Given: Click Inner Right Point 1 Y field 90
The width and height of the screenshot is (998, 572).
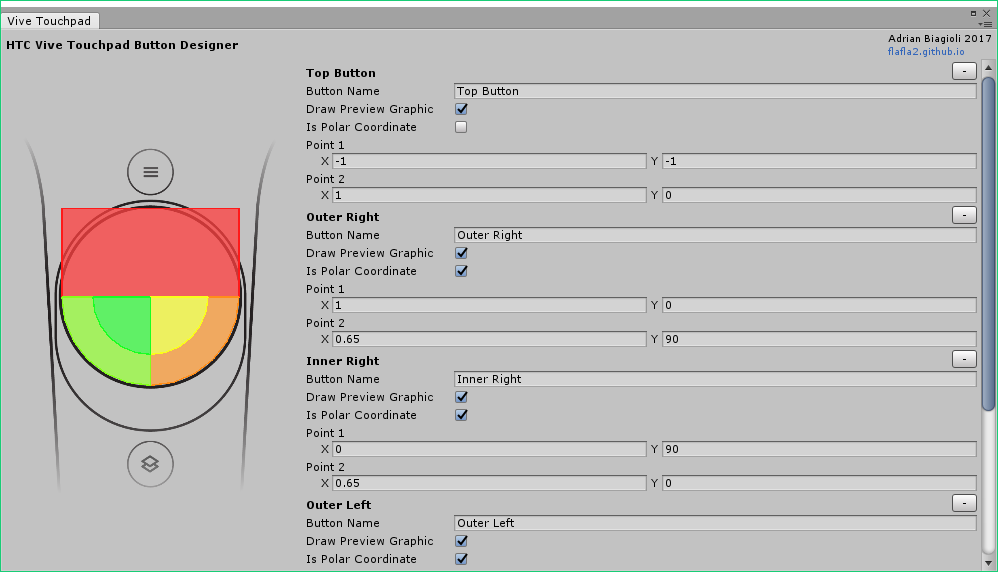Looking at the screenshot, I should 819,449.
